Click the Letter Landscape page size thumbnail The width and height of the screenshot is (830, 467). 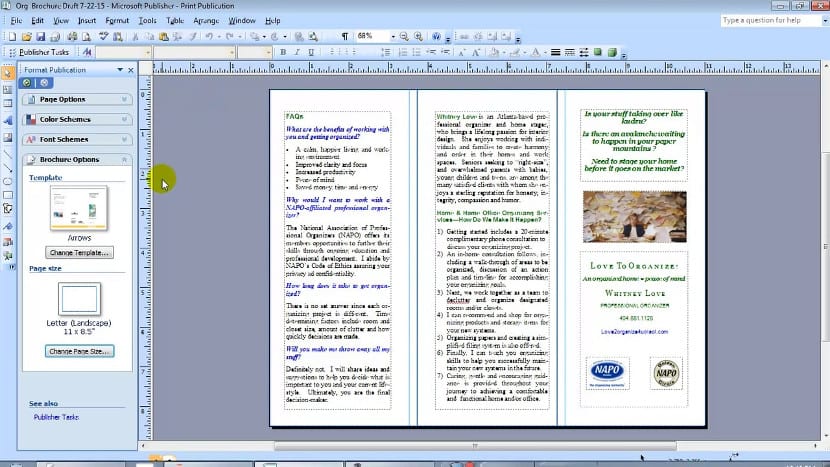click(x=79, y=299)
